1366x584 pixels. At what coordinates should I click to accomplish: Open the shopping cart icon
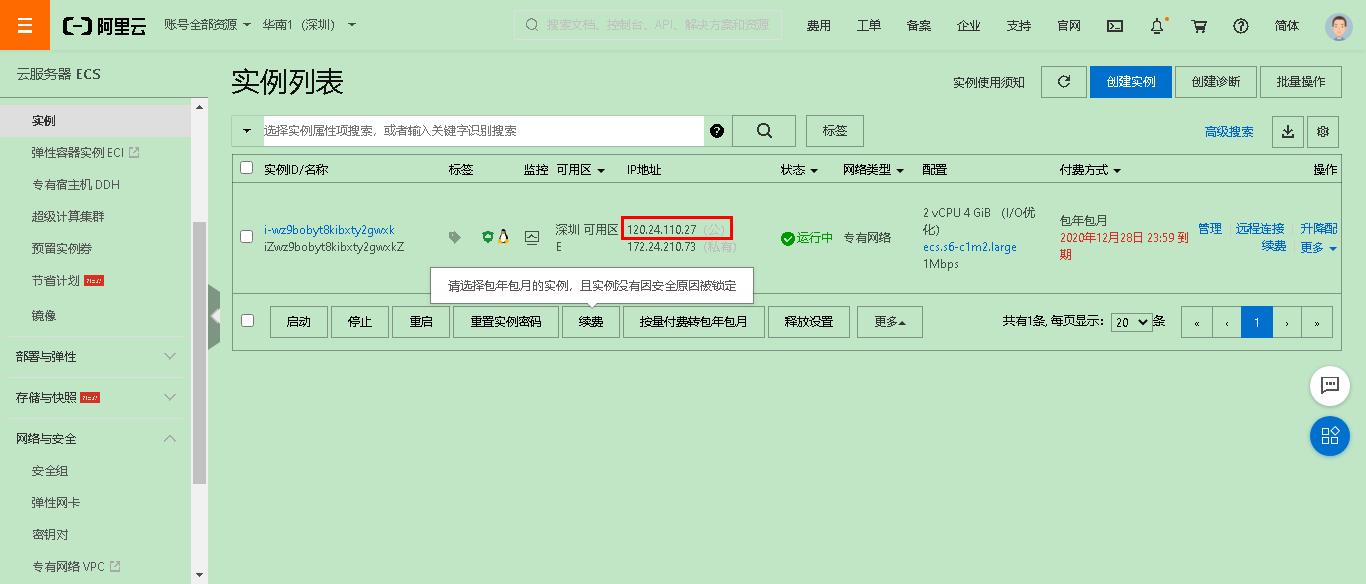1199,25
